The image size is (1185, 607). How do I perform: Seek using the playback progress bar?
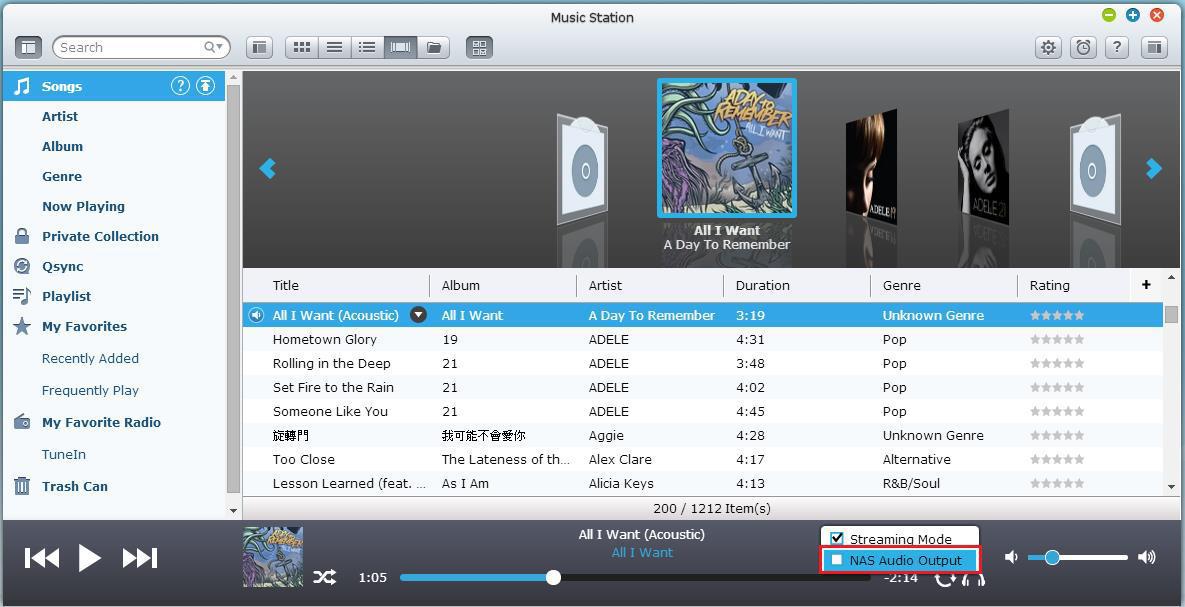click(634, 578)
